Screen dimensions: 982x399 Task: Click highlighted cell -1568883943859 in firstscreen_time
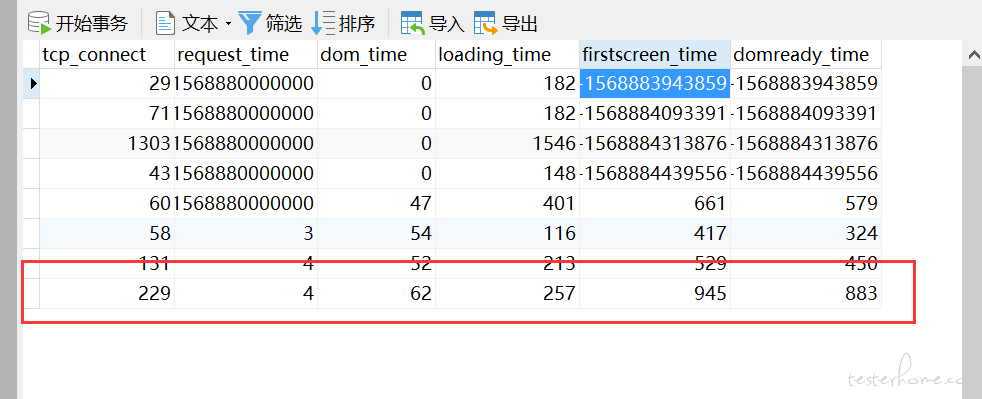point(655,83)
